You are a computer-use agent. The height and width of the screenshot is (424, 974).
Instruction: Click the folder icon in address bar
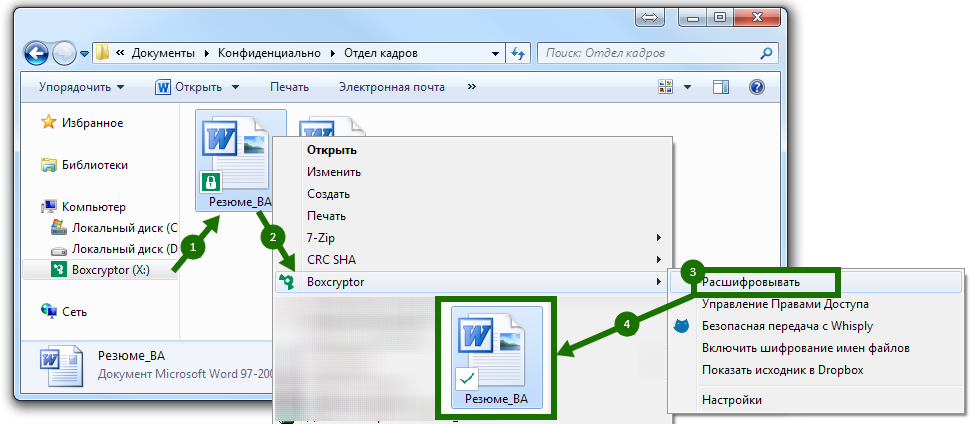coord(102,53)
